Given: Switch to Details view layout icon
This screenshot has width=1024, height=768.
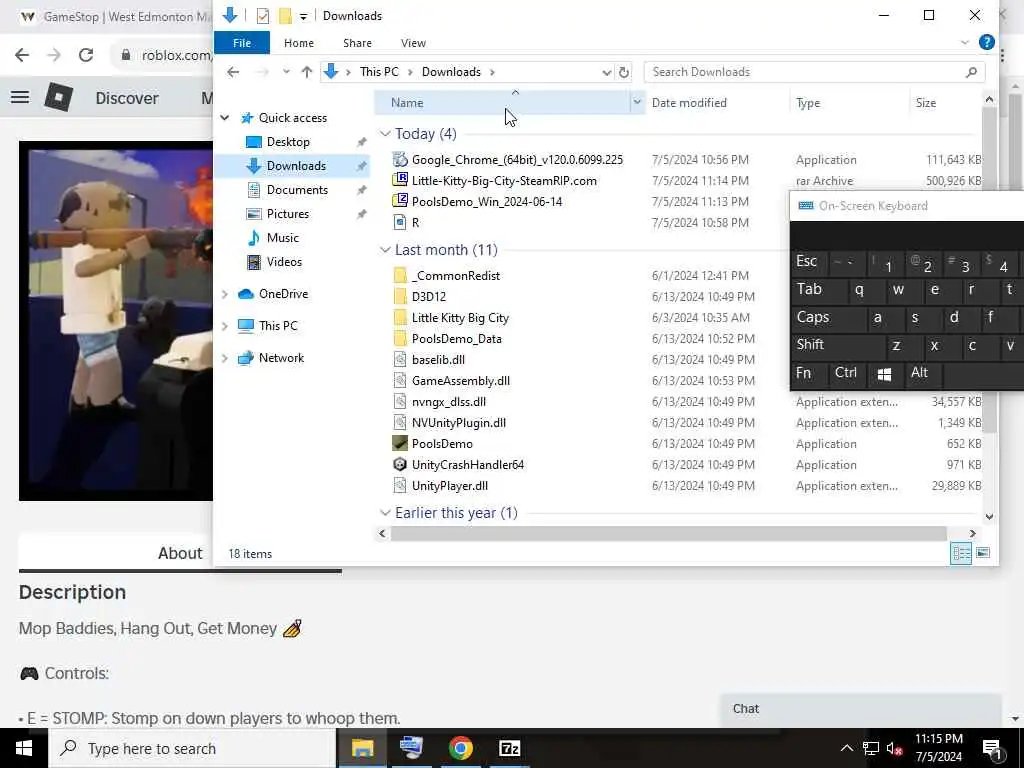Looking at the screenshot, I should (x=961, y=553).
